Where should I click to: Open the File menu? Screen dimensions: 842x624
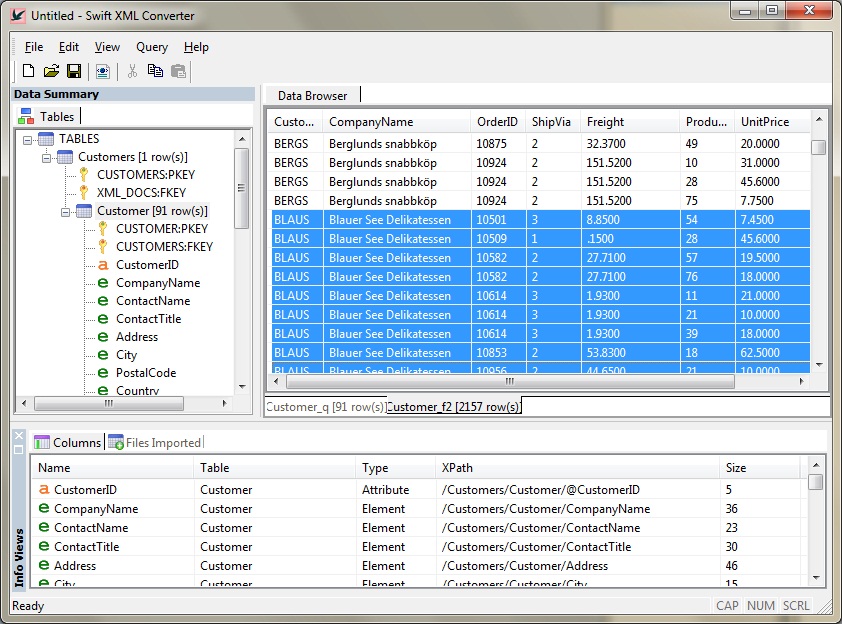[34, 47]
